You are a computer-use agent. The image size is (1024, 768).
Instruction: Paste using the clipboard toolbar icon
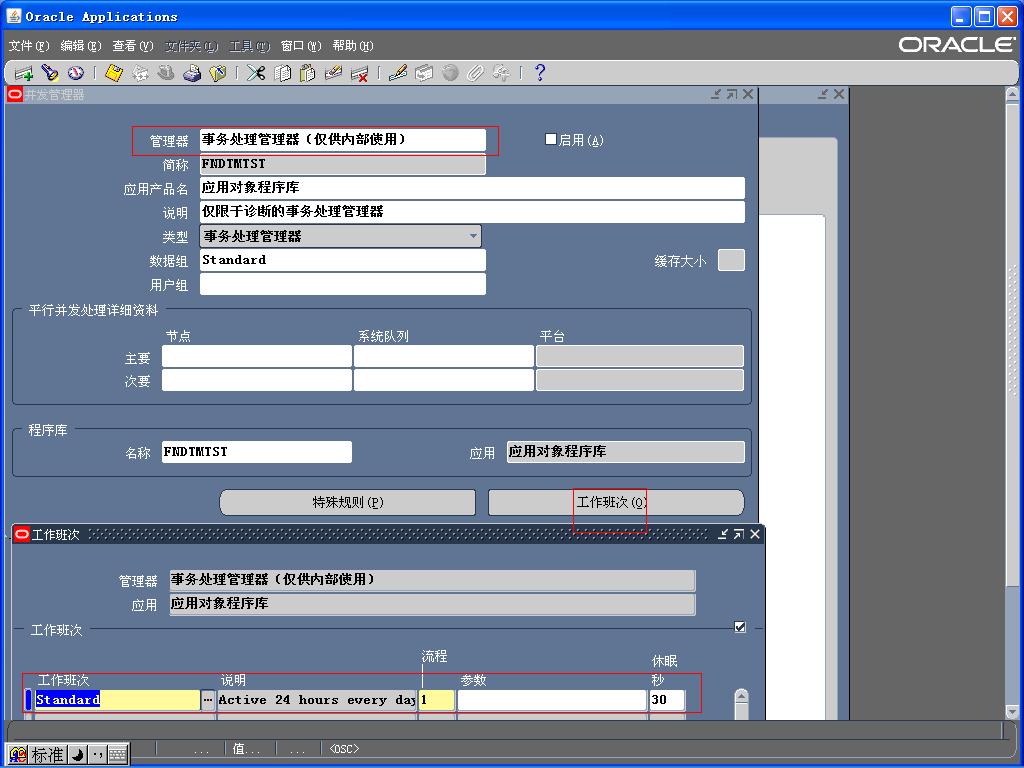(x=308, y=73)
